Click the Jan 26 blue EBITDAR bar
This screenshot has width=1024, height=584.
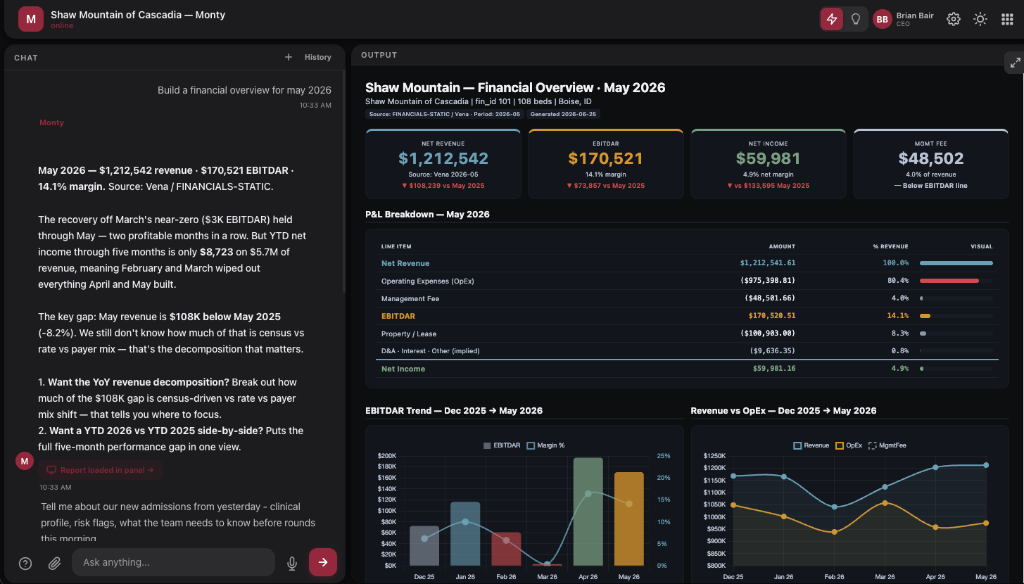coord(465,534)
